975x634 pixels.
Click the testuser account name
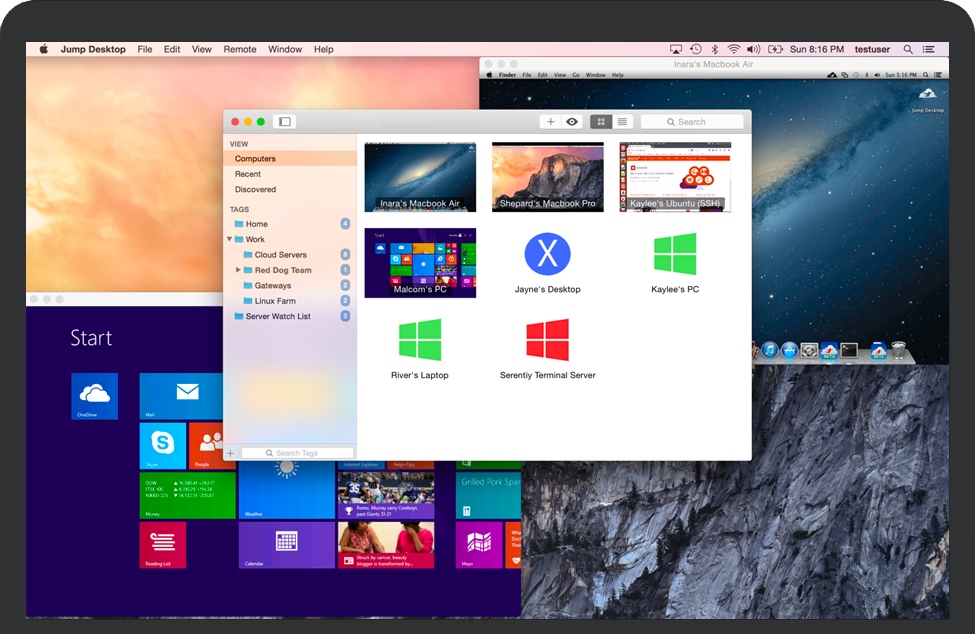pos(872,49)
